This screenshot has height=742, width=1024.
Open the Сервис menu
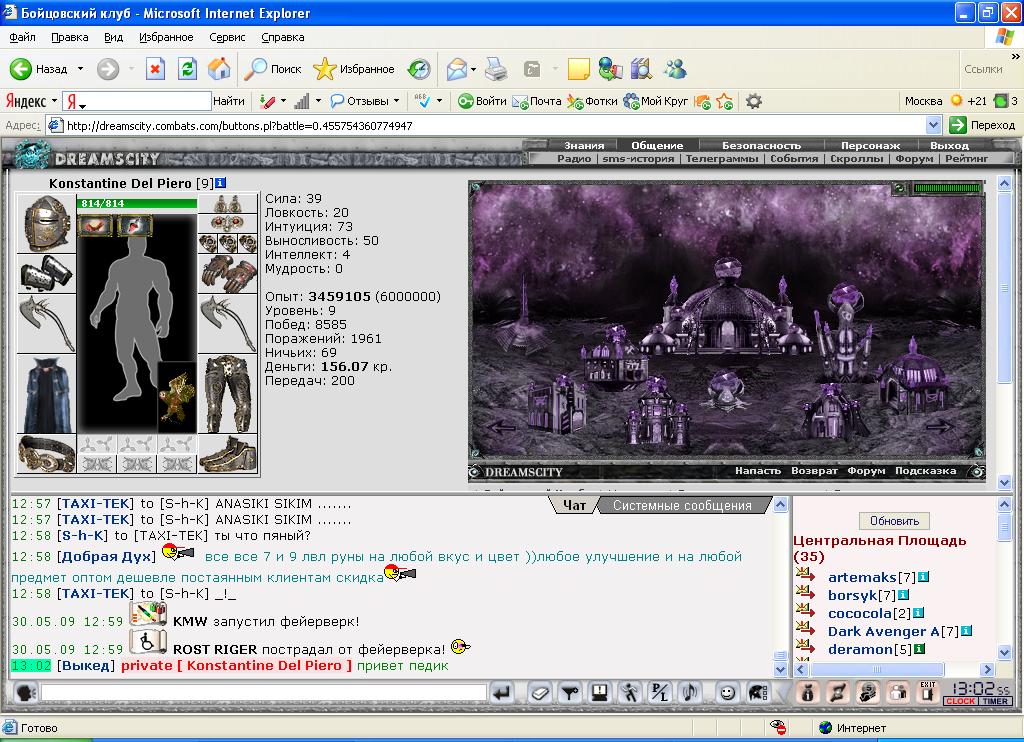coord(227,37)
